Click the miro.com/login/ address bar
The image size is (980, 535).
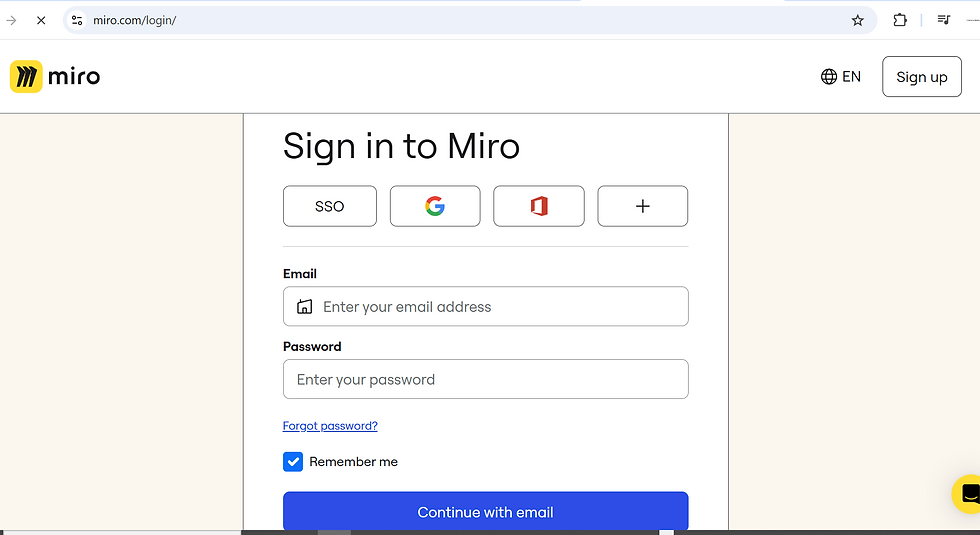(x=470, y=20)
